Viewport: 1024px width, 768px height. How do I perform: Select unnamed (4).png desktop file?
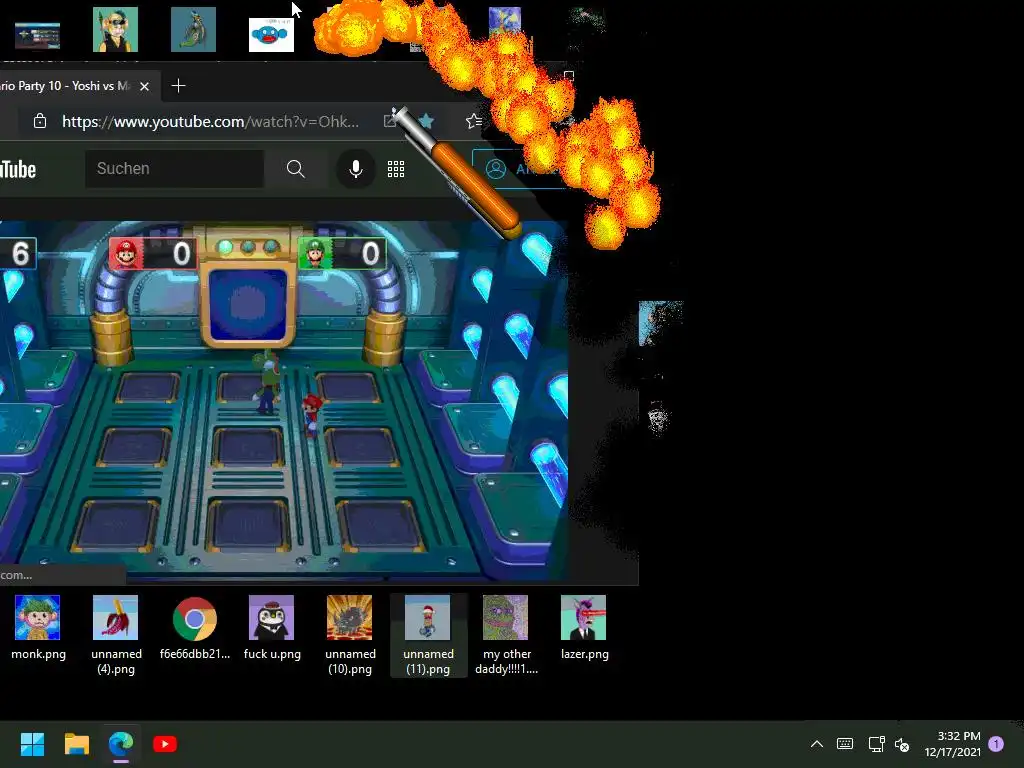[x=116, y=635]
